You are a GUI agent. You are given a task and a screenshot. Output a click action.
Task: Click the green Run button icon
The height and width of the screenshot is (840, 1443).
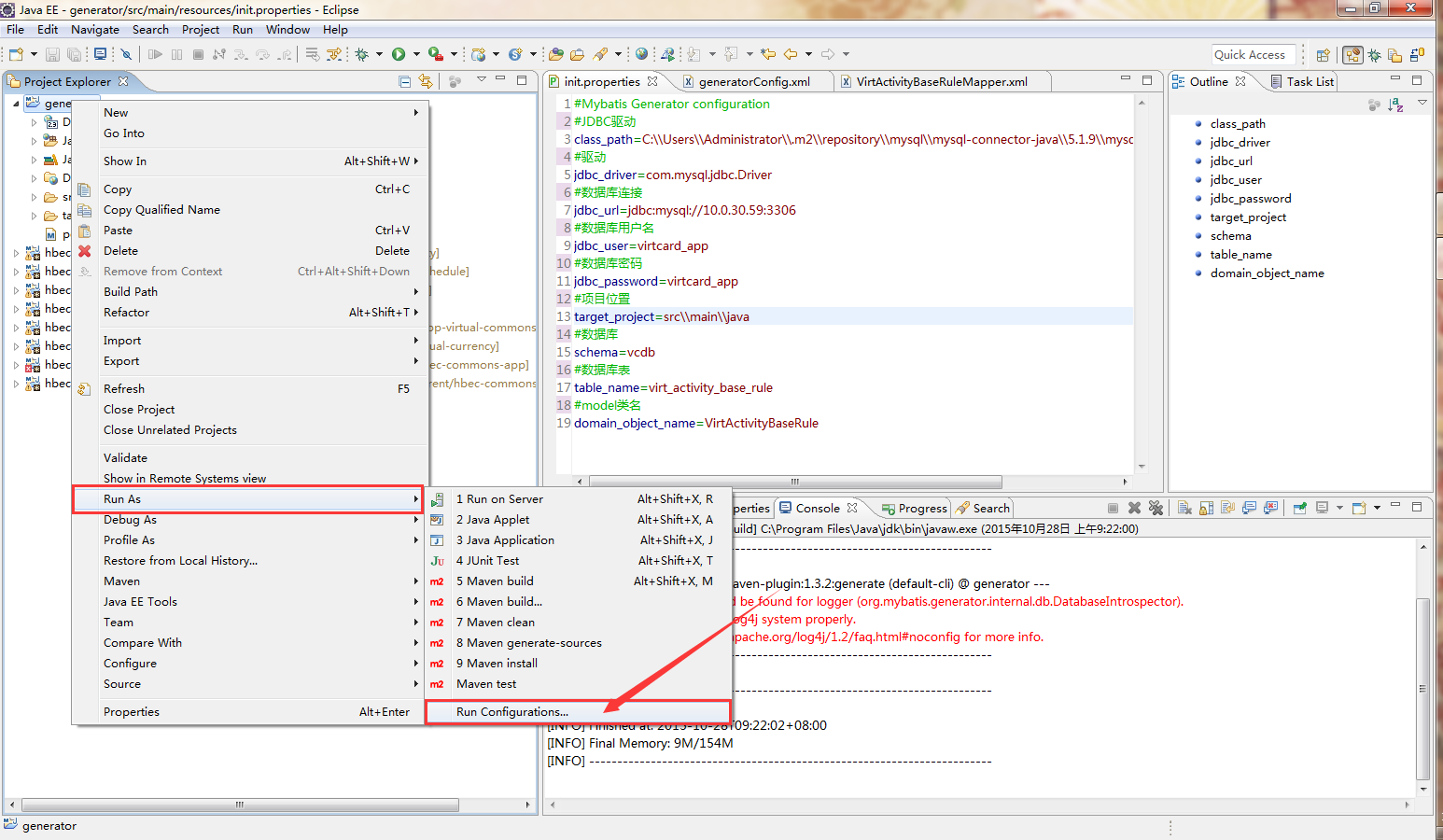(399, 54)
